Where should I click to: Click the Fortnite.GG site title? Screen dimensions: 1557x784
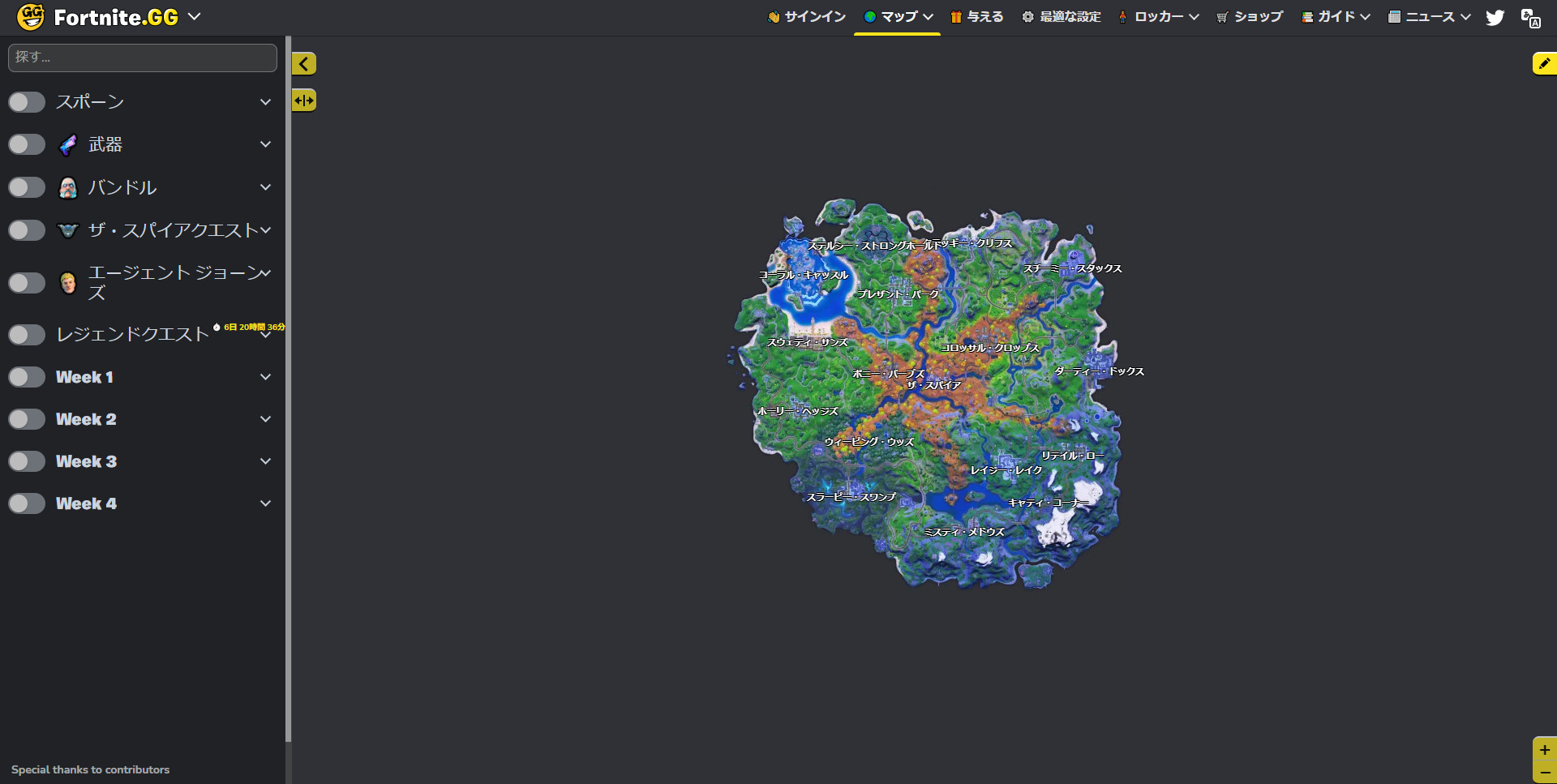[x=116, y=17]
